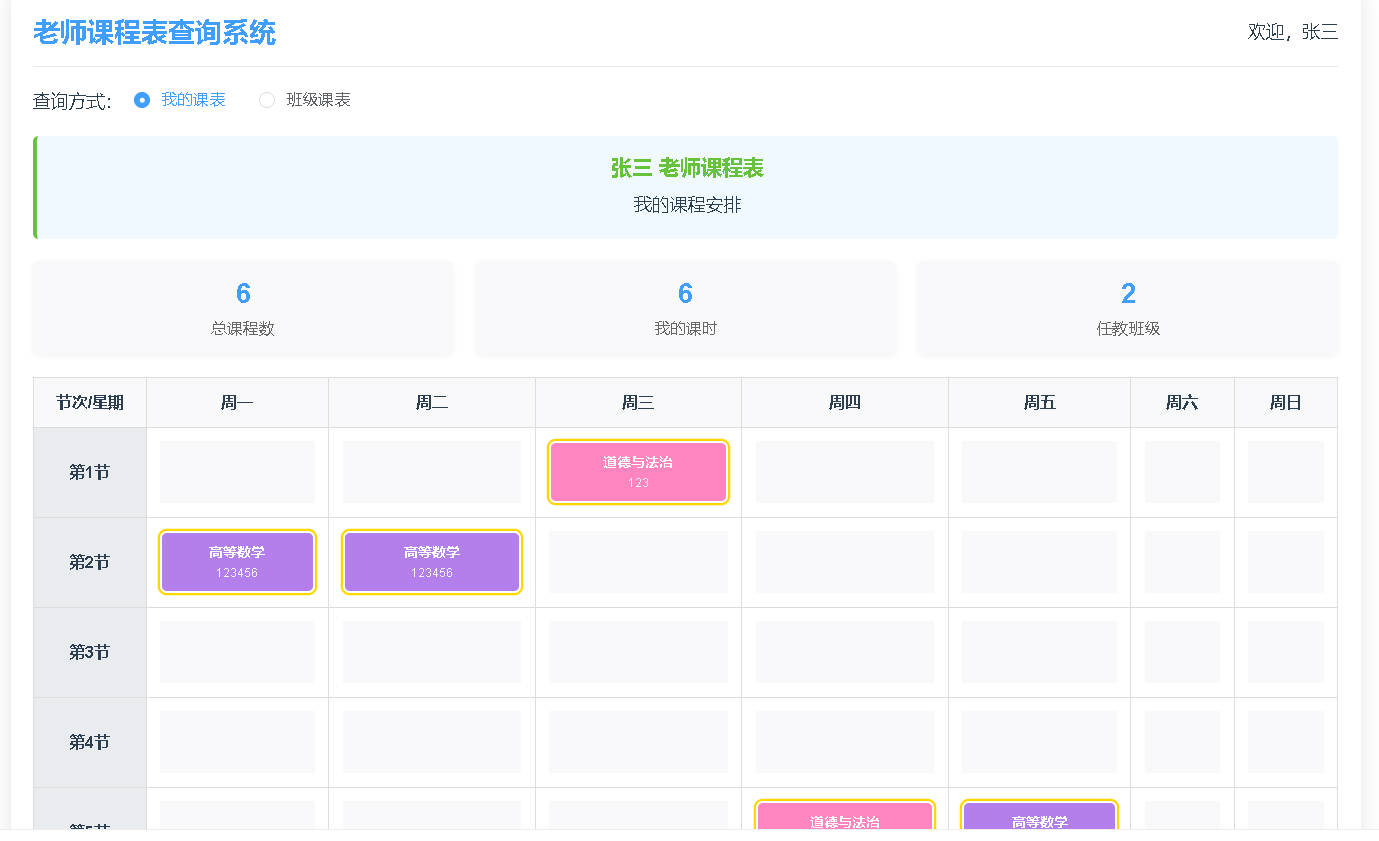Viewport: 1379px width, 841px height.
Task: Select the 第3节 row header
Action: click(90, 652)
